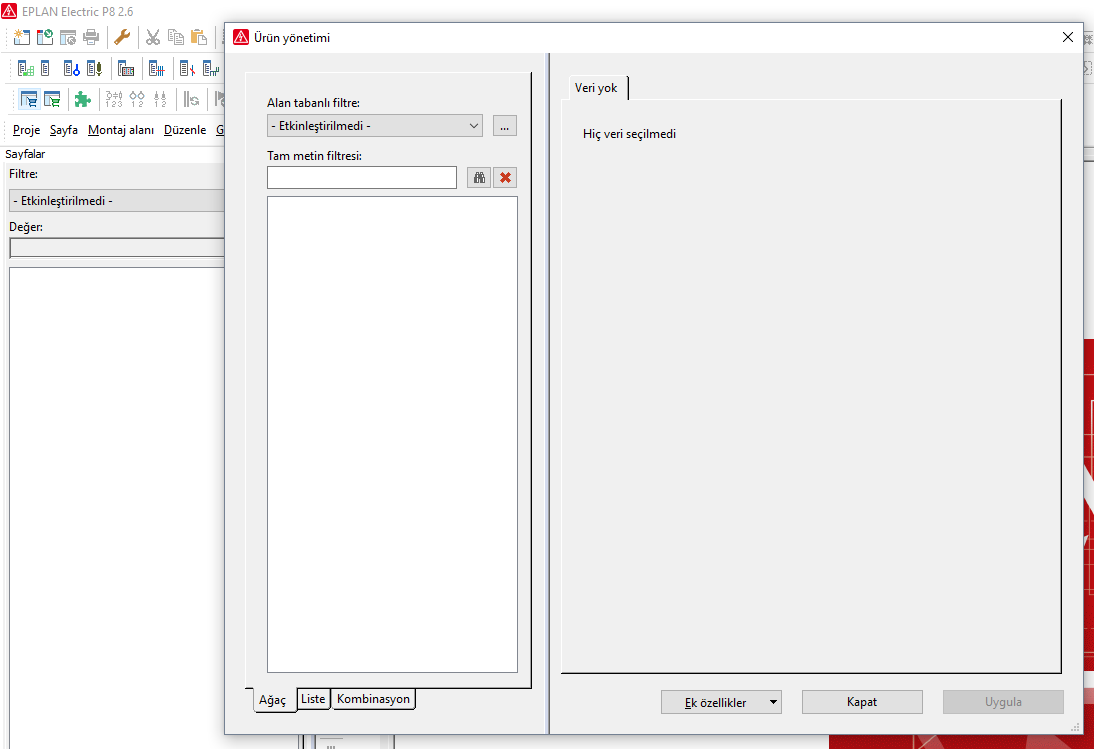Close the Ürün yönetimi dialog

click(1067, 38)
